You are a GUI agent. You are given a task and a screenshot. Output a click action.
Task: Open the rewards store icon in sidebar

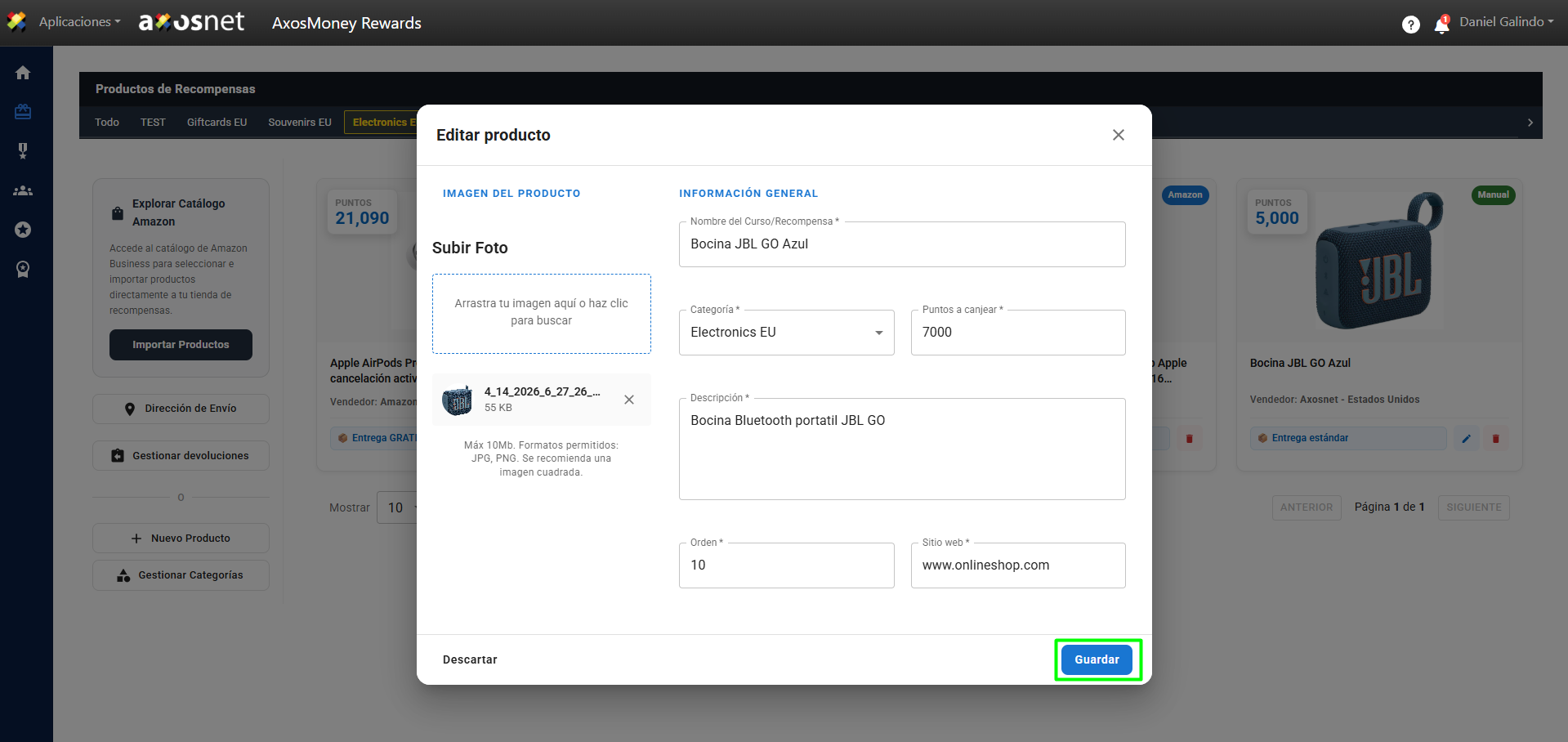pos(23,112)
